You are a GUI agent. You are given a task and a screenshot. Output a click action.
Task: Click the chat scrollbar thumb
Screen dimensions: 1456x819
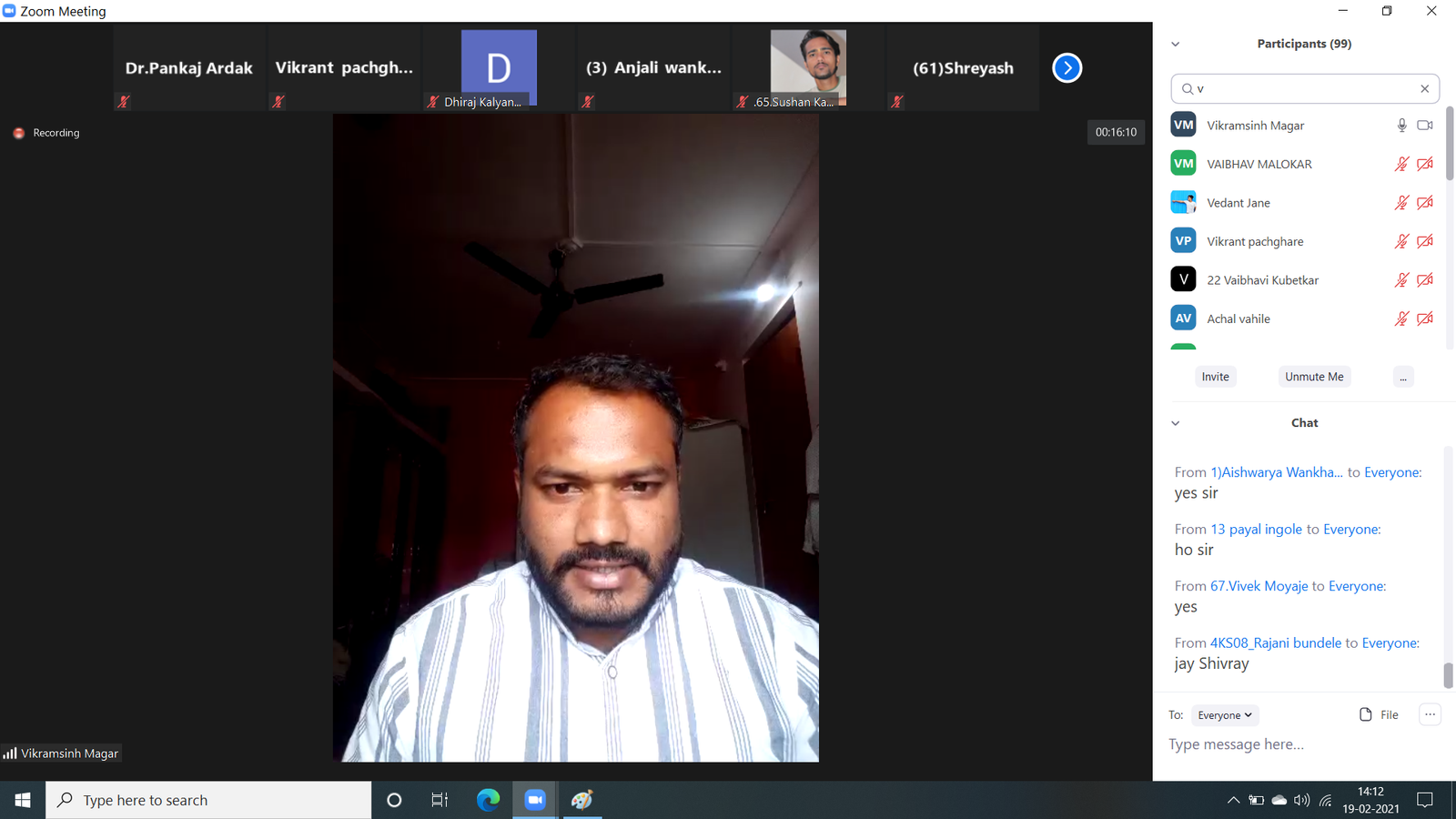click(1448, 675)
